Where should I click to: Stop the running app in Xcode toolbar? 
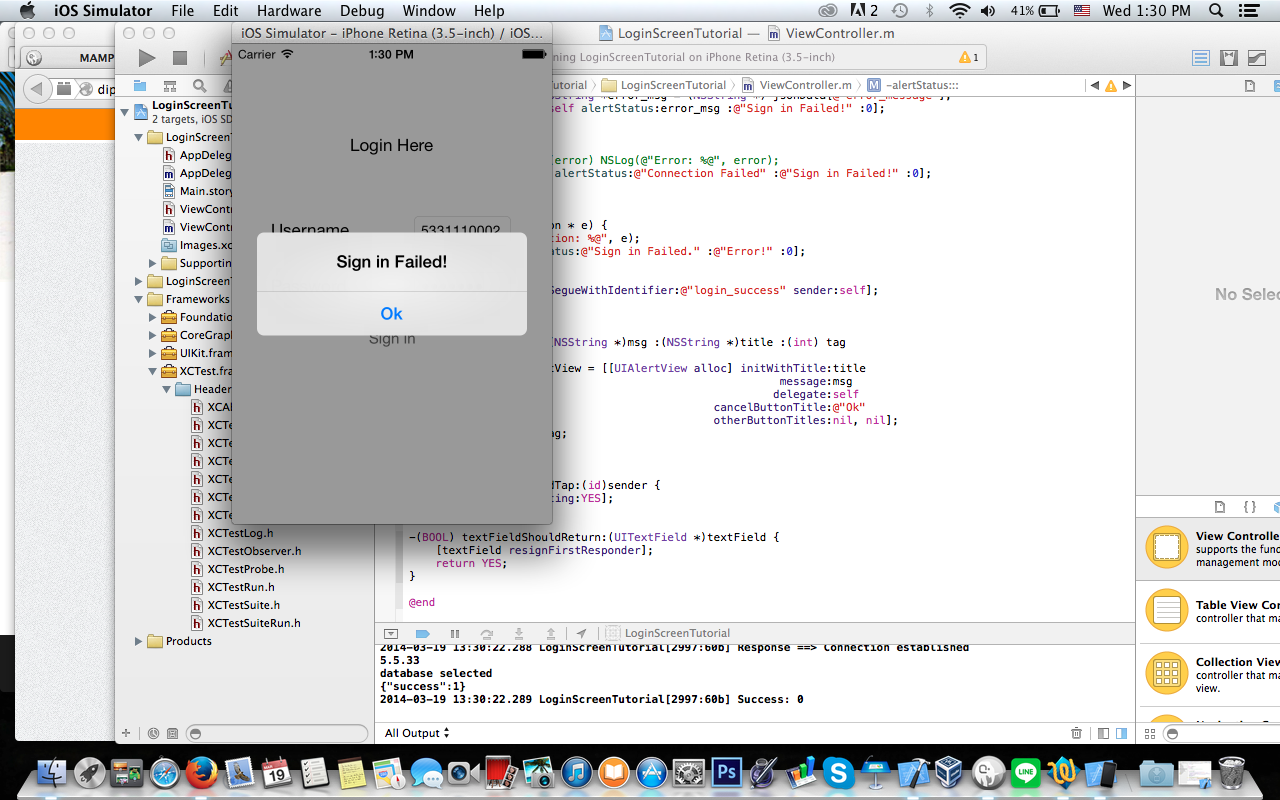coord(181,58)
